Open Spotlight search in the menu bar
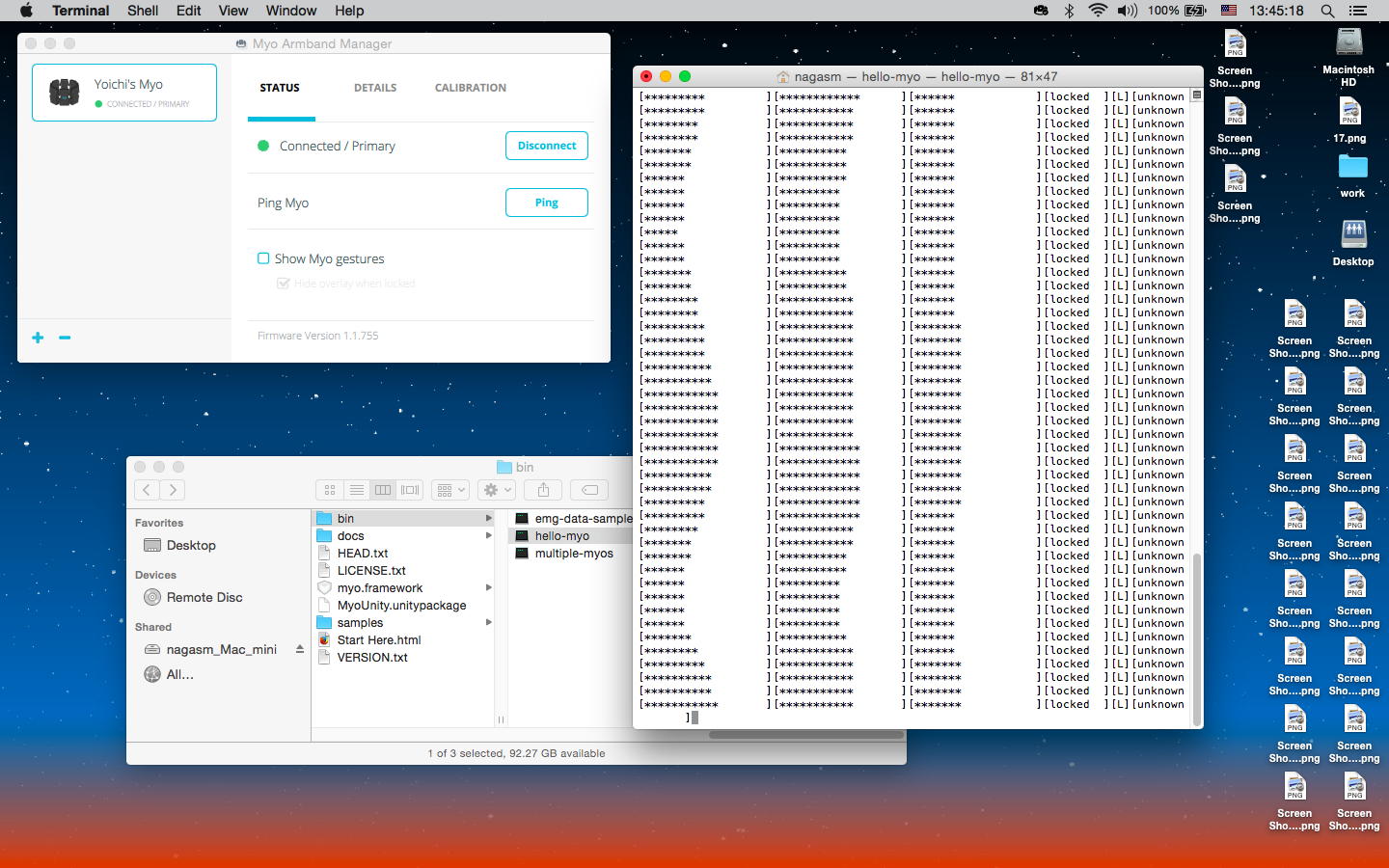 [x=1327, y=11]
